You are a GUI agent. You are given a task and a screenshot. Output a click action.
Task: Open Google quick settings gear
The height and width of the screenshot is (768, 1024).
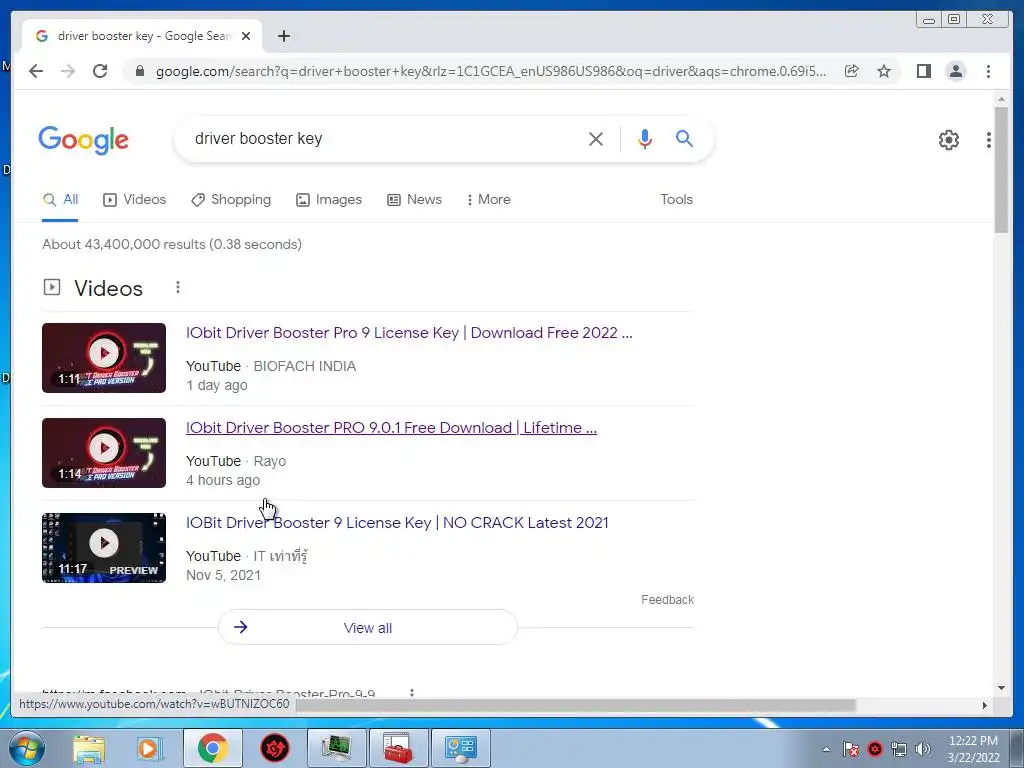point(949,140)
